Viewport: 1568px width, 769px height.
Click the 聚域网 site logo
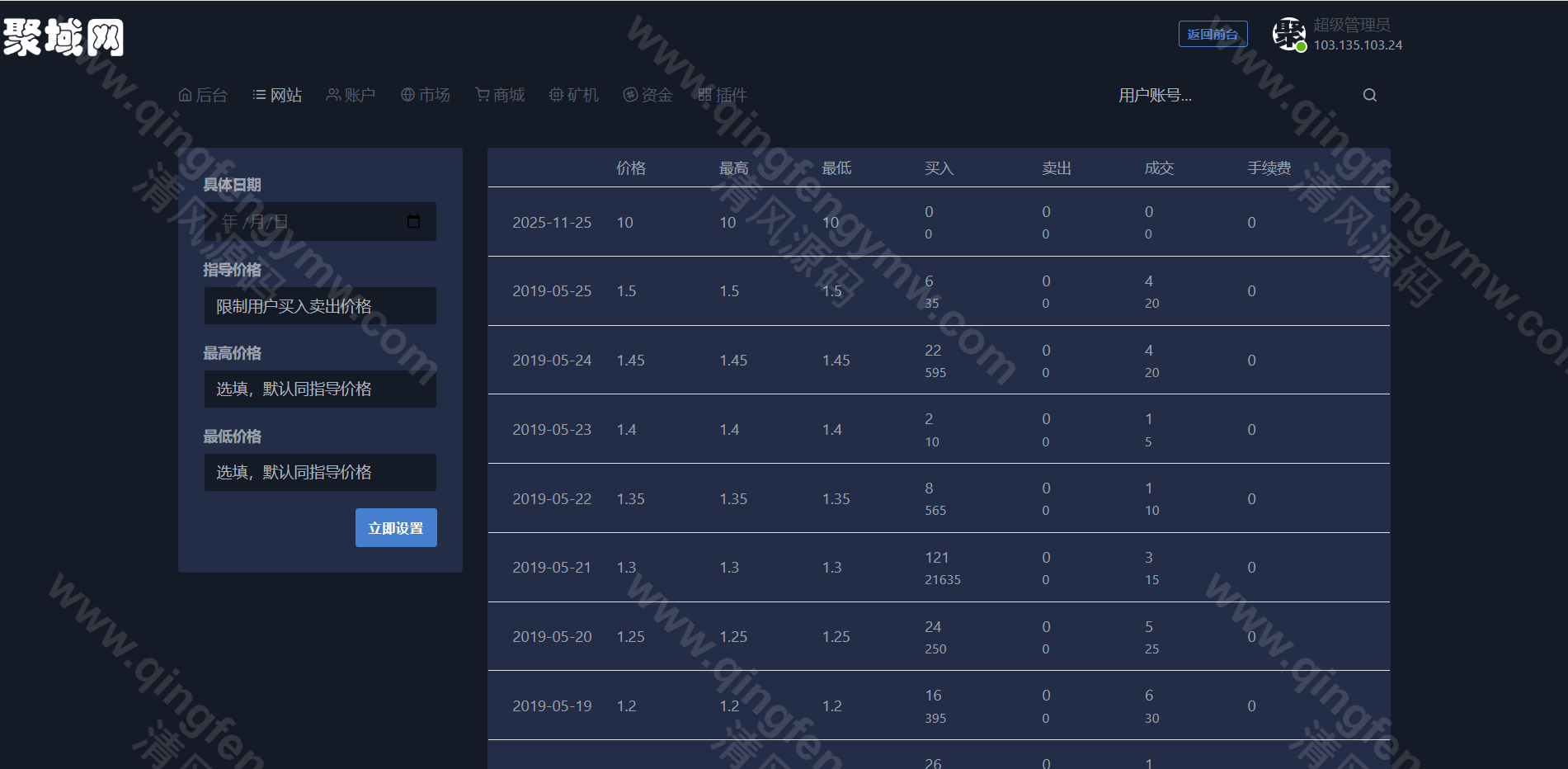pos(66,37)
